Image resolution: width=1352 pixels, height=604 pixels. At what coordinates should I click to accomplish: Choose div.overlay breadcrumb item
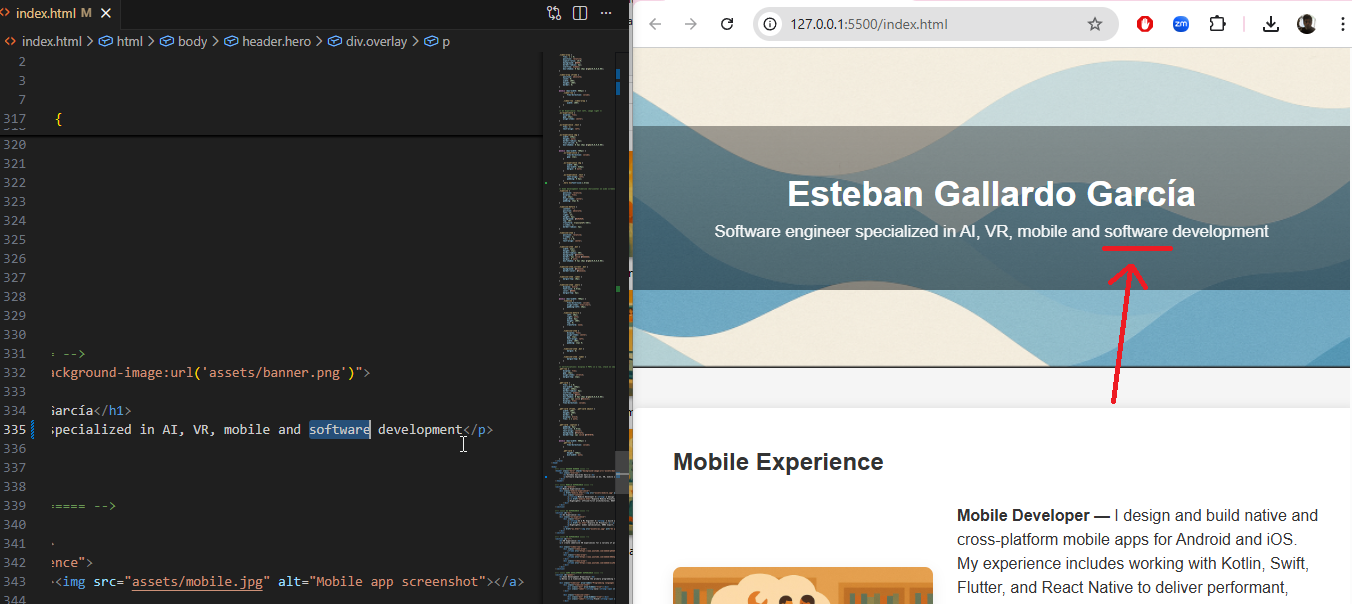pos(376,41)
